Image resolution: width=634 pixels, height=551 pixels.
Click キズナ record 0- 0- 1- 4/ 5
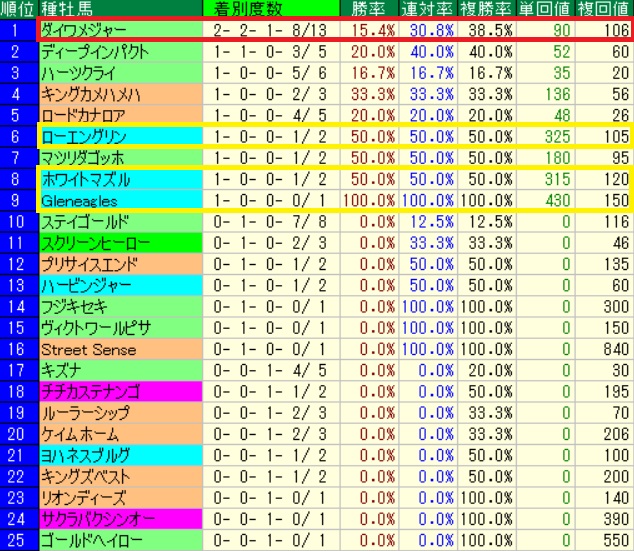point(270,370)
